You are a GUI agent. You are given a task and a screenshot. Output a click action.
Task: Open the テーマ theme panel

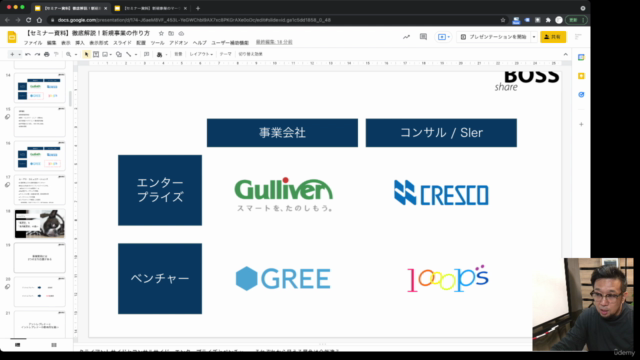pyautogui.click(x=225, y=54)
